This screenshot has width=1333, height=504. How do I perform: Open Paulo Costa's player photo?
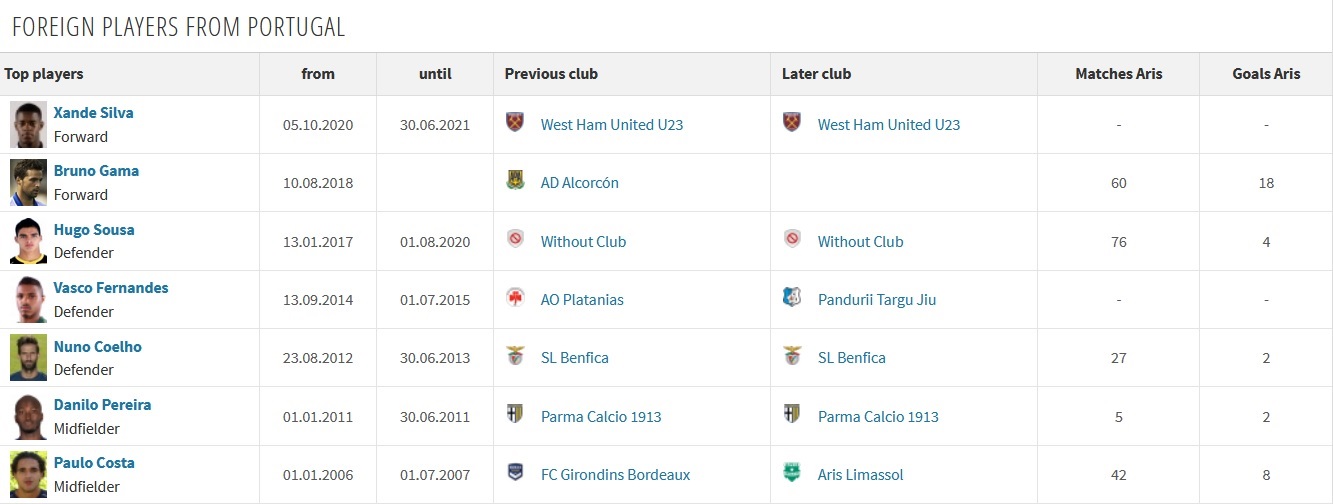[x=29, y=474]
